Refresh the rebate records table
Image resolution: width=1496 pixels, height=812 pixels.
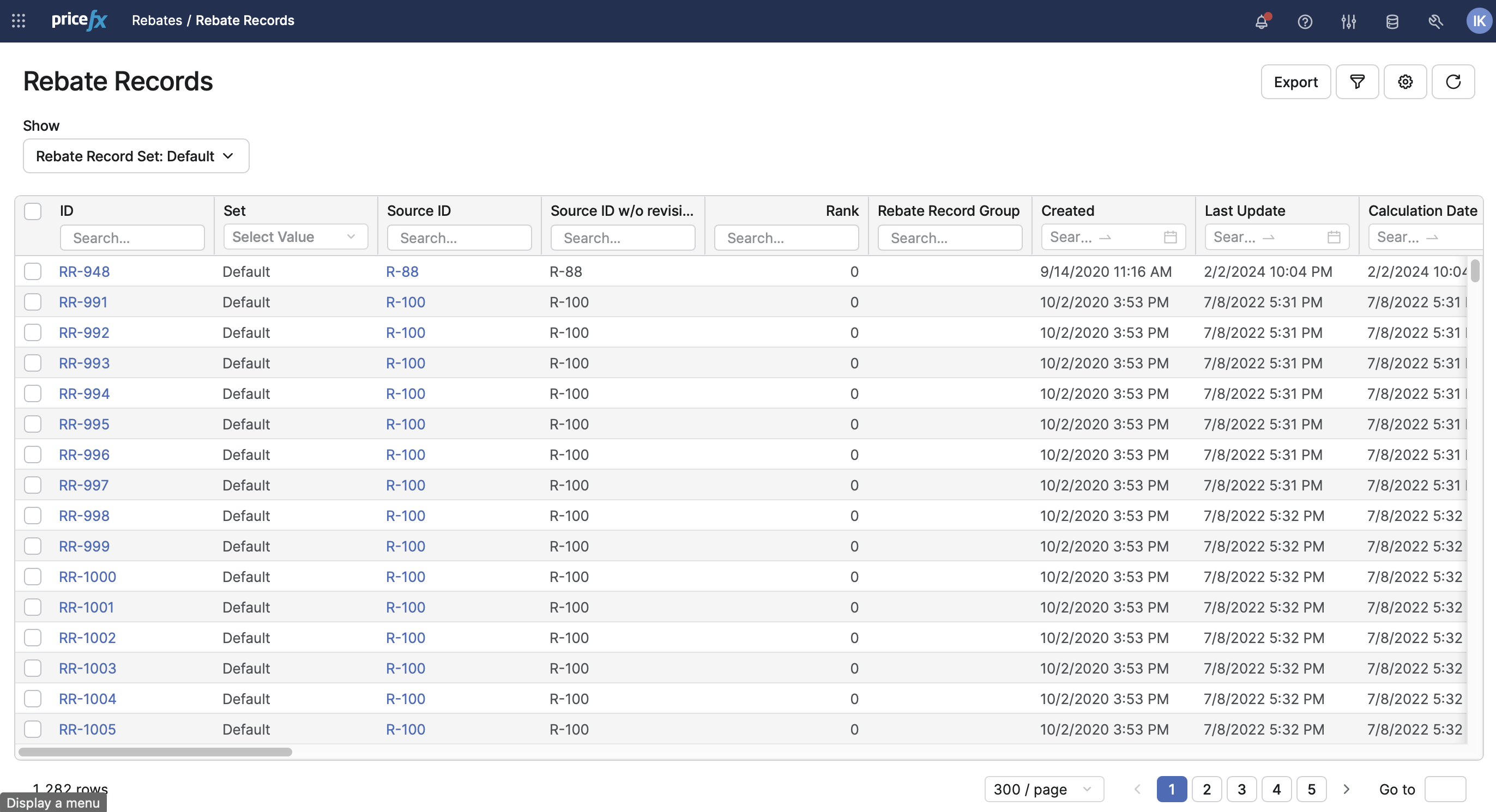1453,82
